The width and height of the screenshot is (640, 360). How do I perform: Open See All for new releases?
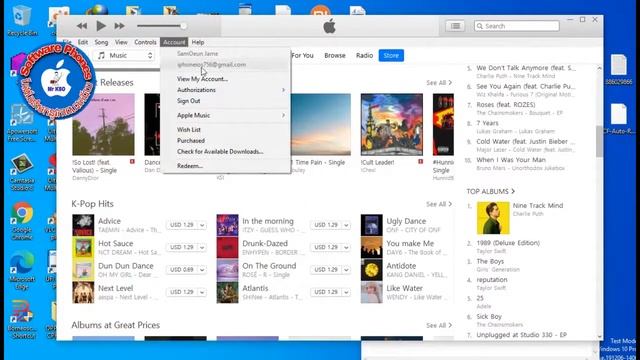pos(439,82)
